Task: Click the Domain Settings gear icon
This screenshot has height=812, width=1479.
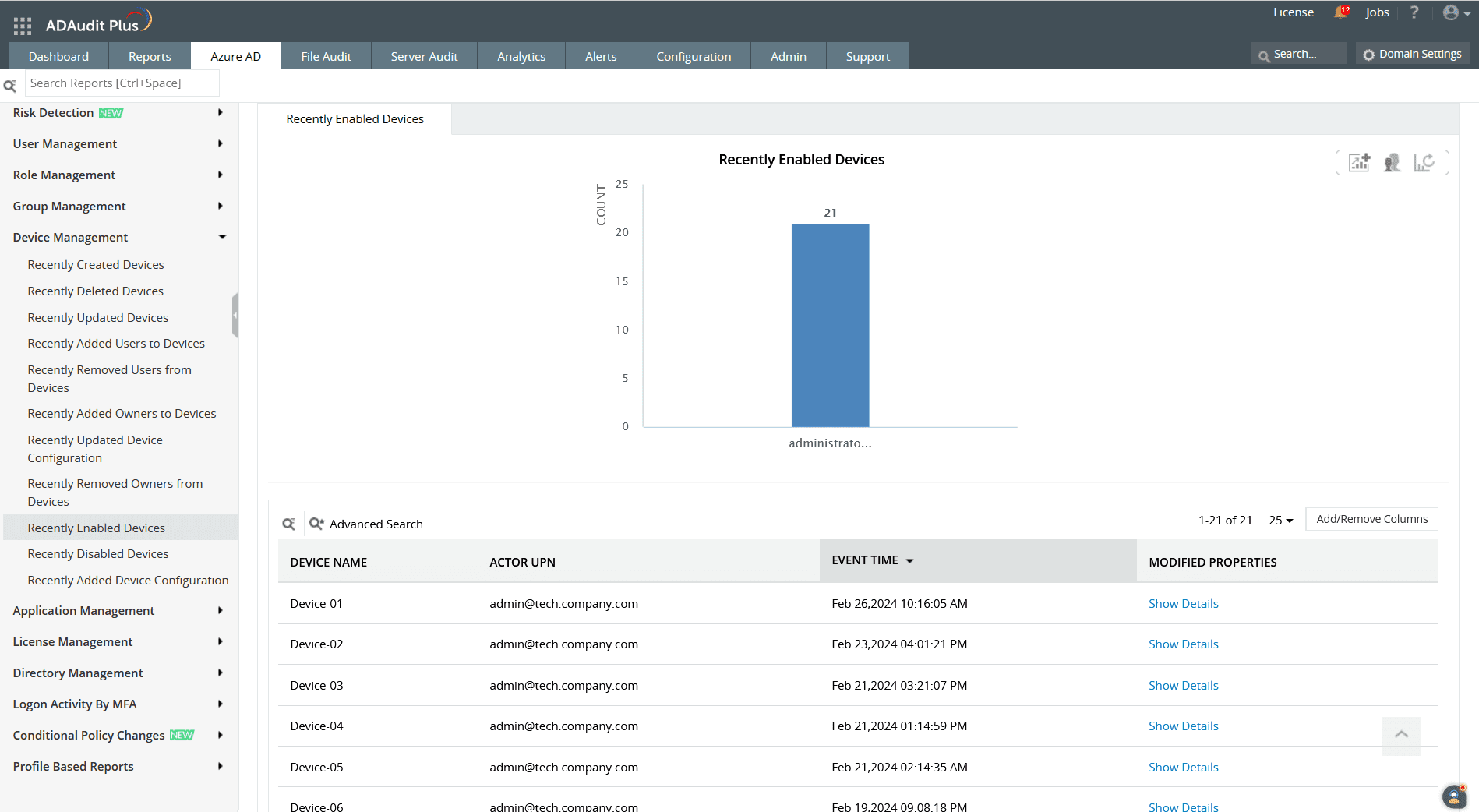Action: (1369, 55)
